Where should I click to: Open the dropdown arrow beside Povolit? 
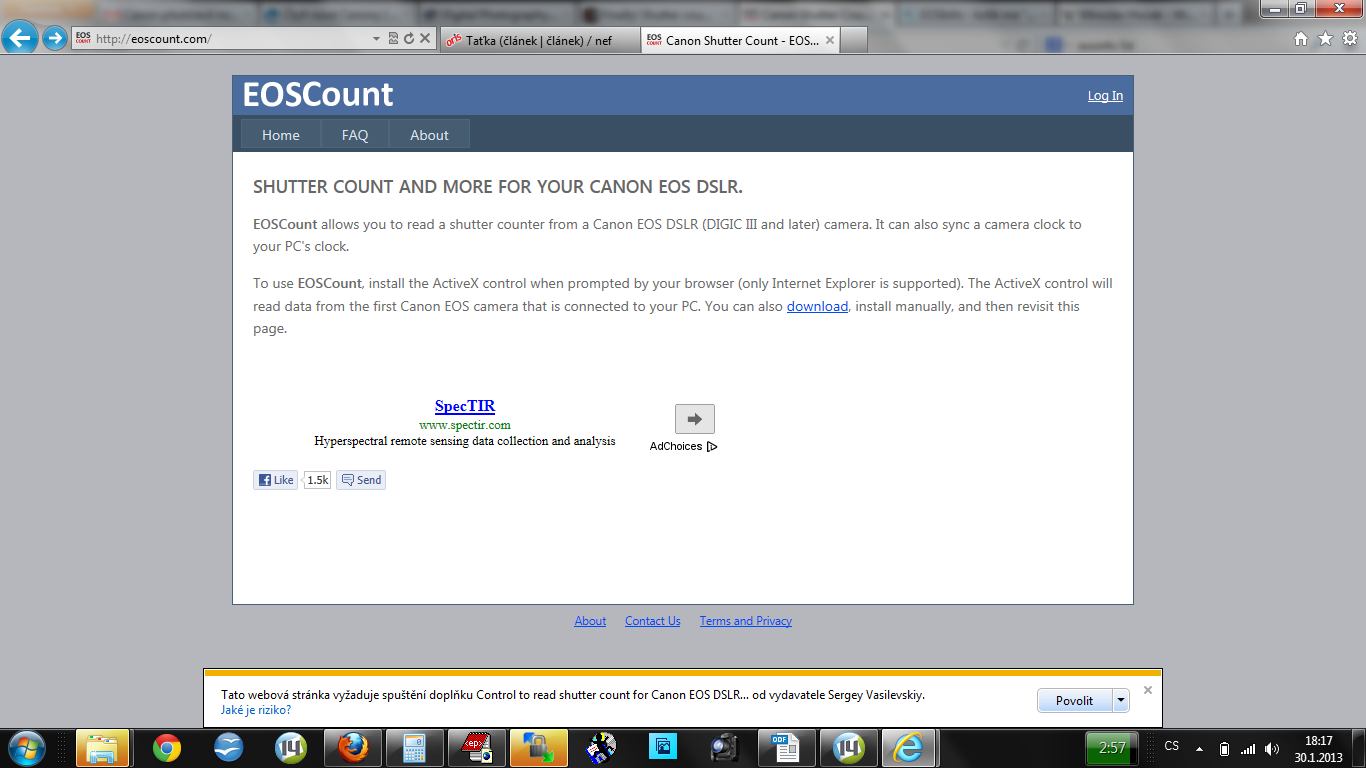coord(1121,701)
